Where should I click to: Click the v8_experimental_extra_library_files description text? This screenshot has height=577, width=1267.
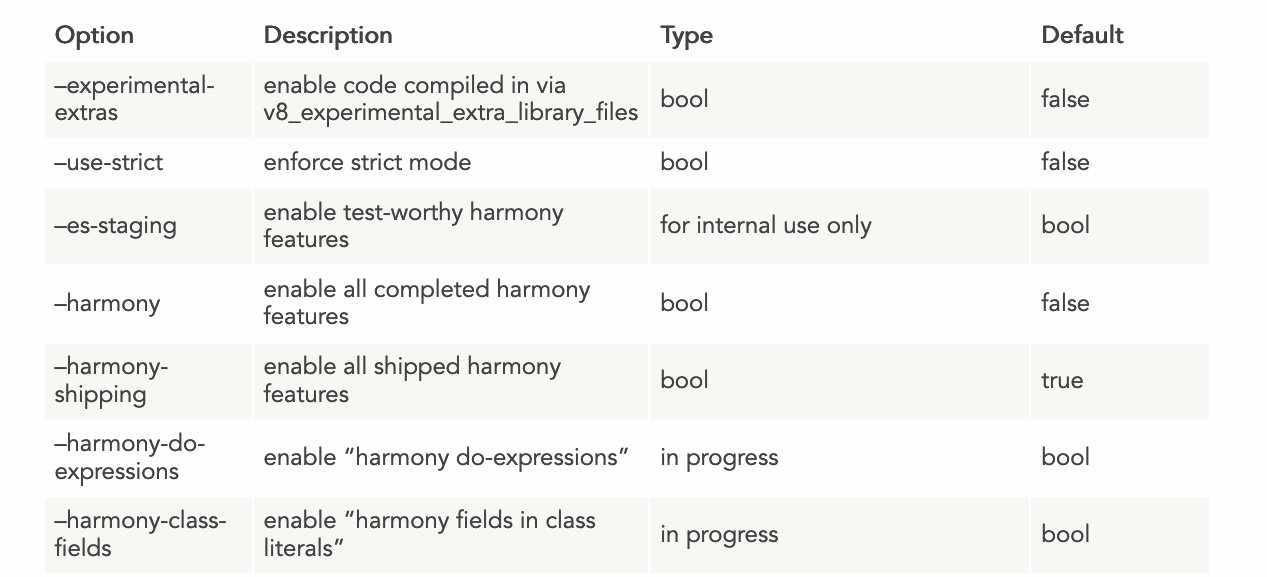(x=451, y=112)
